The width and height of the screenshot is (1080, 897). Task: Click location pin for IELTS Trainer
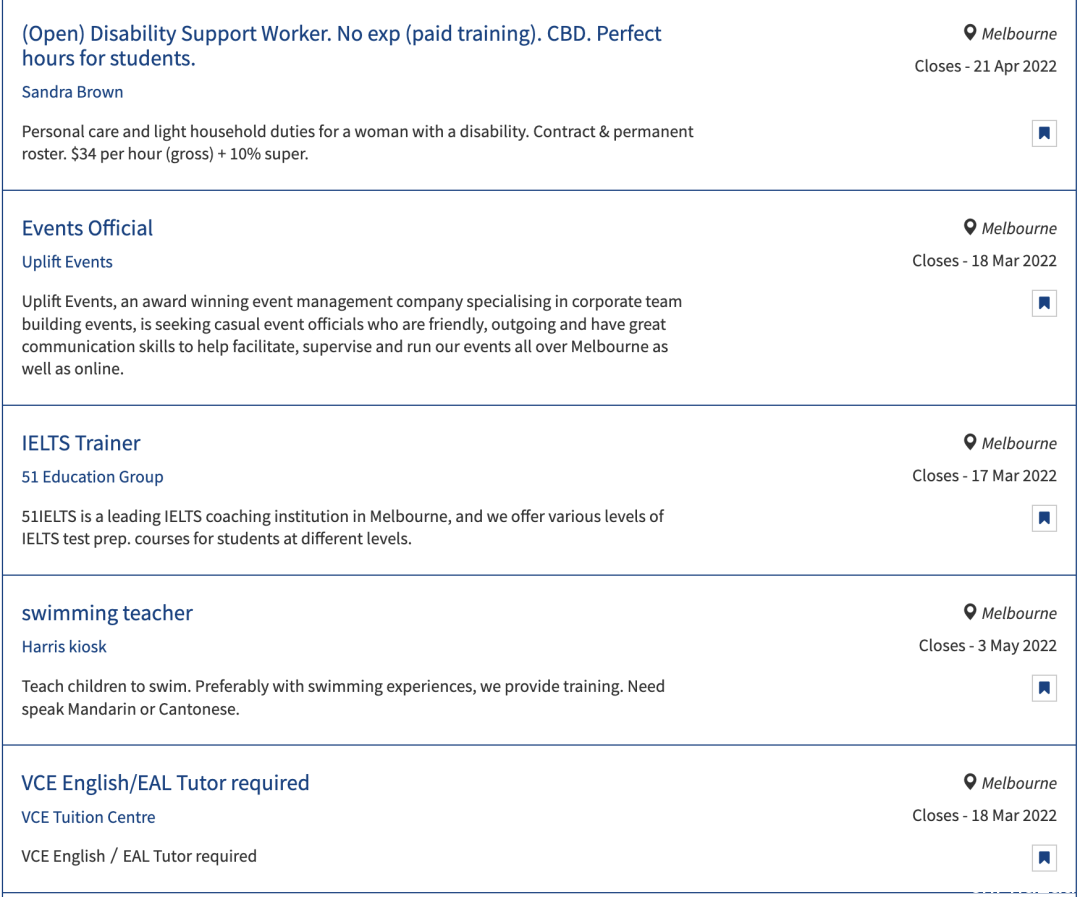point(970,442)
